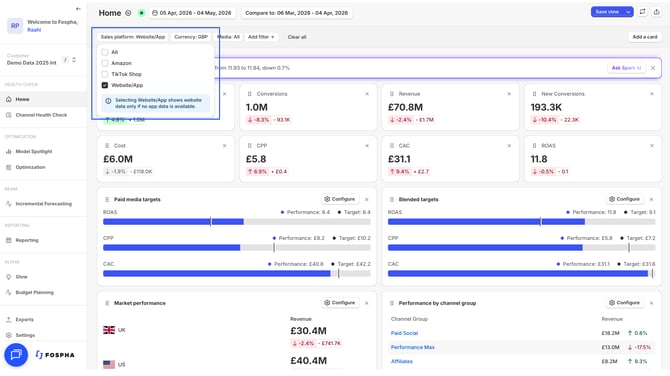Image resolution: width=670 pixels, height=376 pixels.
Task: Open the Save view dropdown arrow
Action: coord(628,12)
